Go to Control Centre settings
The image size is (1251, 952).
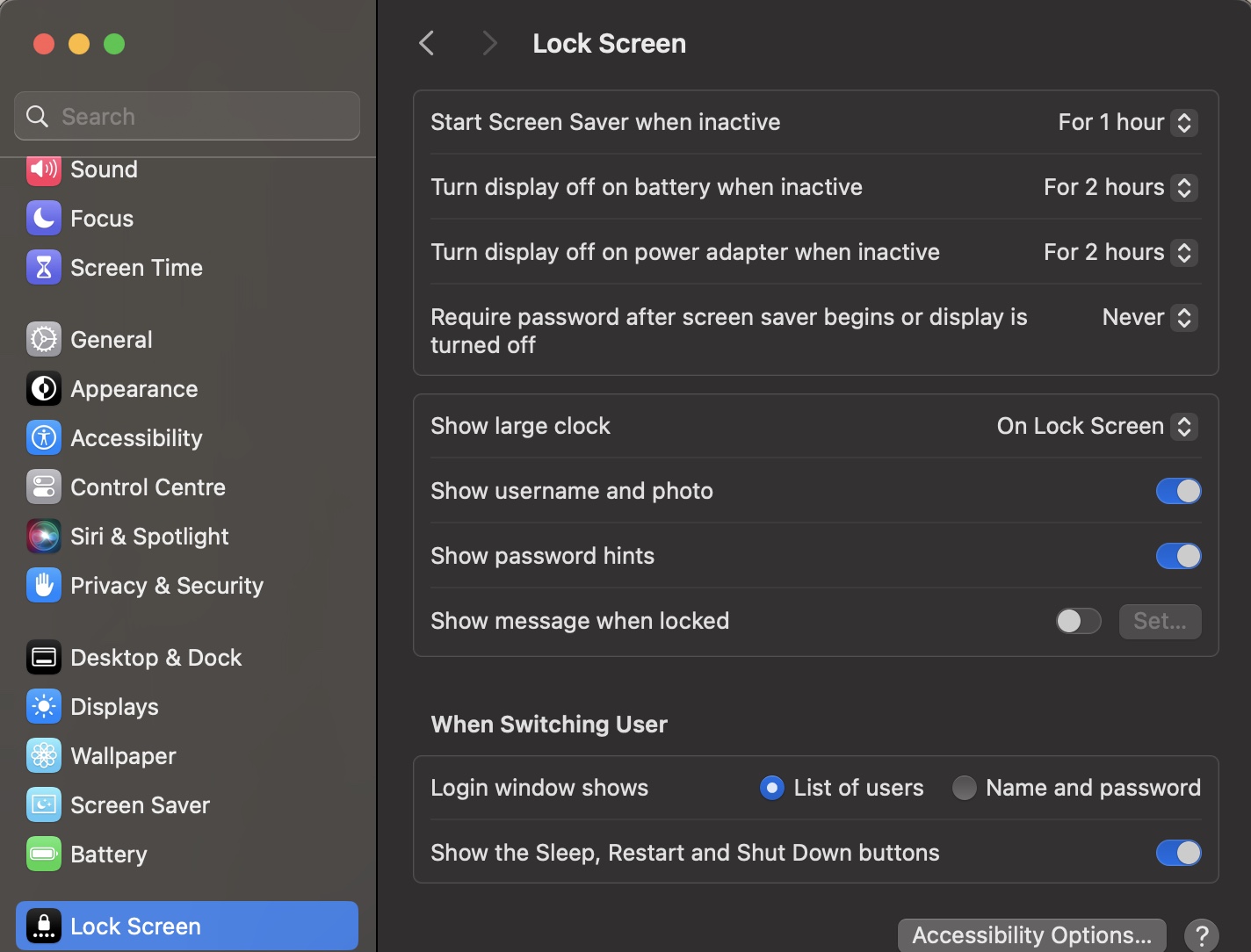click(148, 487)
